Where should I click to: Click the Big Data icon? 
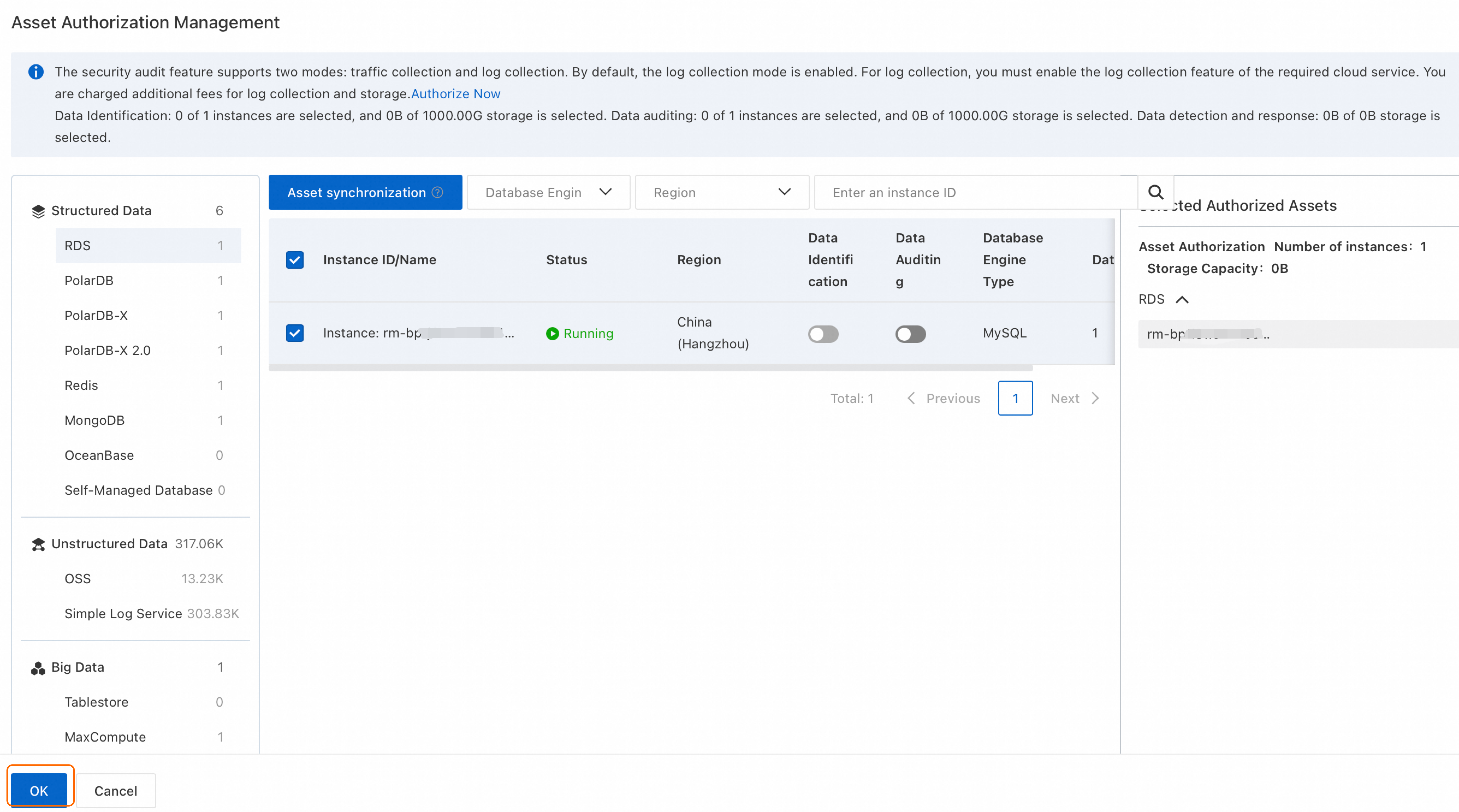coord(38,668)
